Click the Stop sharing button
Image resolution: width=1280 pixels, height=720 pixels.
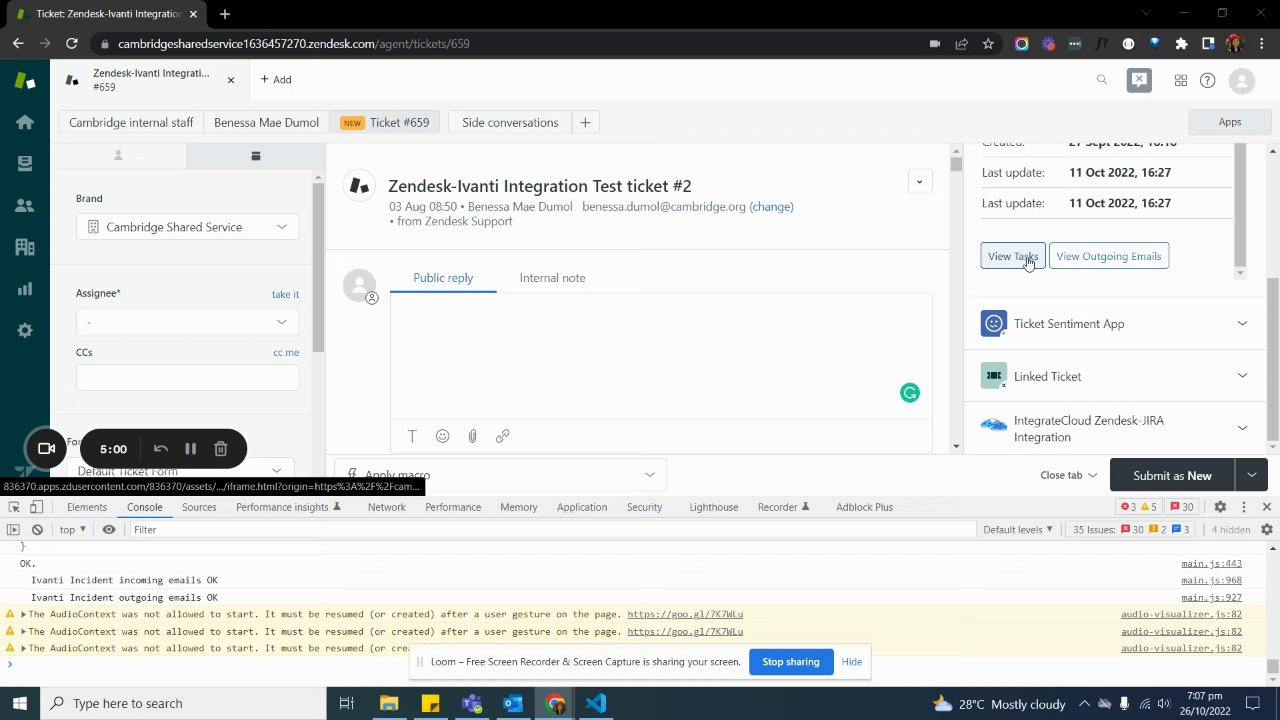(791, 662)
